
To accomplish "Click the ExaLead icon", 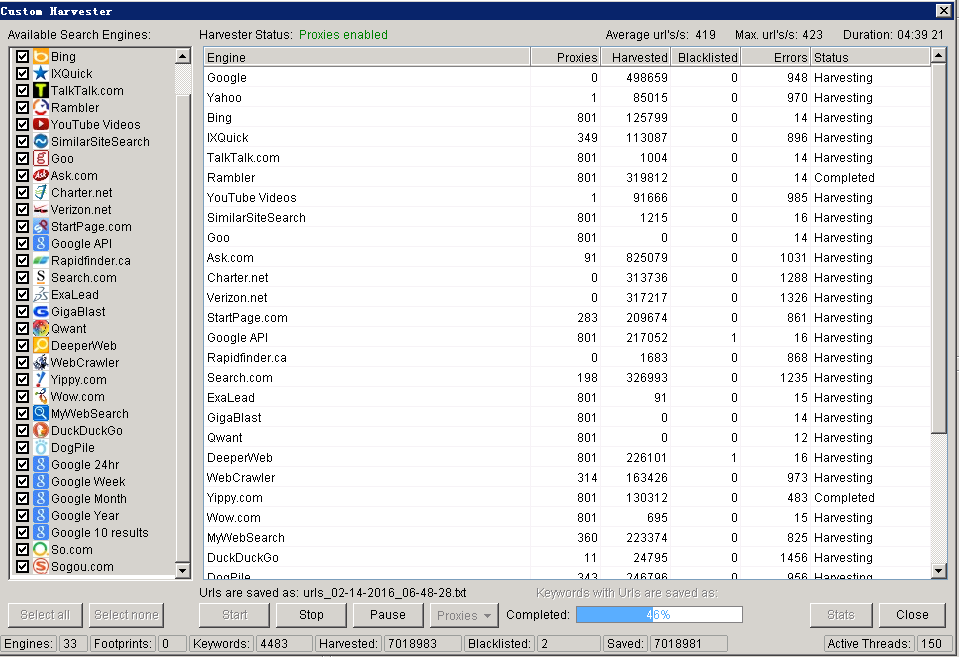I will tap(41, 294).
